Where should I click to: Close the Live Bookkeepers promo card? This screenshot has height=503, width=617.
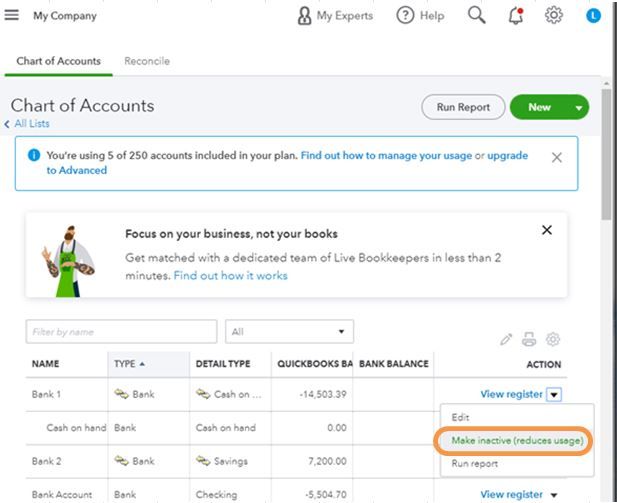click(x=547, y=230)
